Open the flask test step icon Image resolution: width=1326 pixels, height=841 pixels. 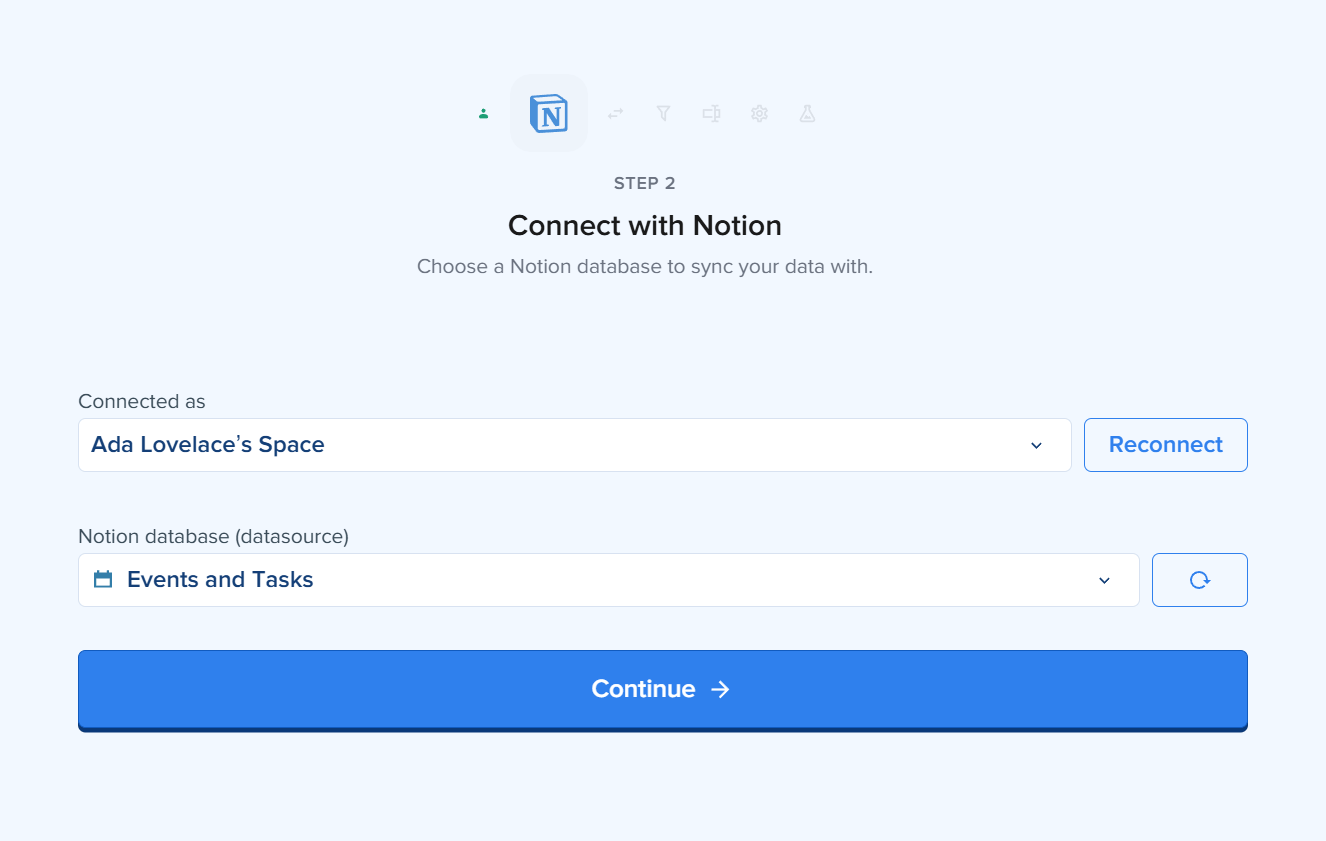pos(807,114)
